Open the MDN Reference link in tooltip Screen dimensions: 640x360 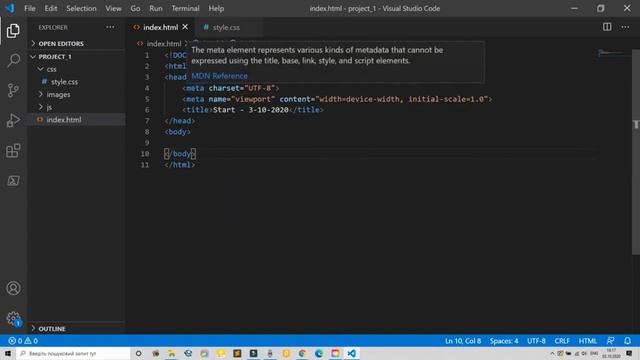[x=220, y=76]
